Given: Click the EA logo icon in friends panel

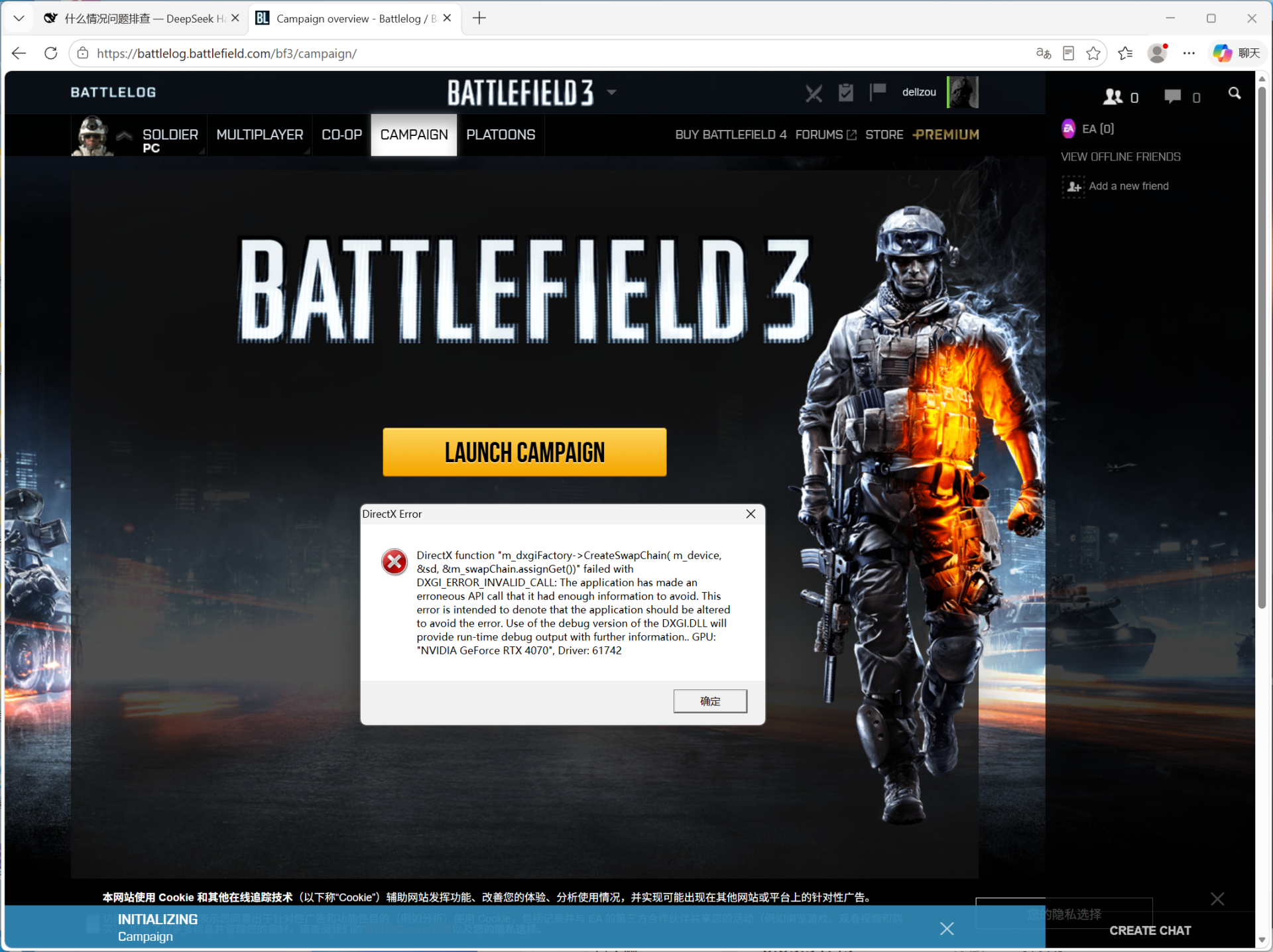Looking at the screenshot, I should coord(1068,129).
